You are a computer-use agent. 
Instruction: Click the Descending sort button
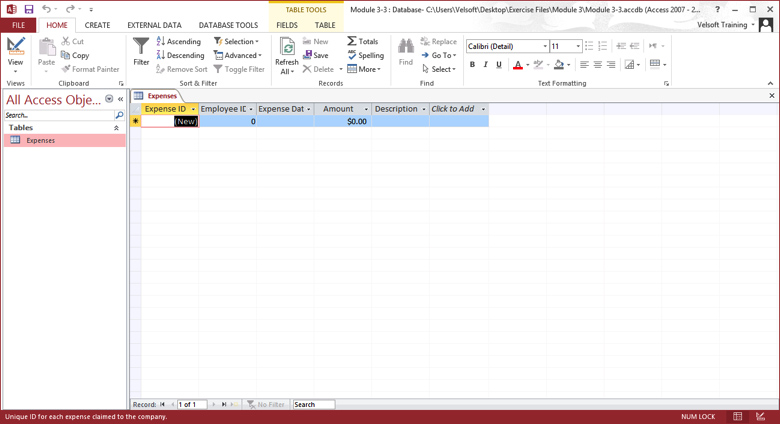tap(180, 56)
